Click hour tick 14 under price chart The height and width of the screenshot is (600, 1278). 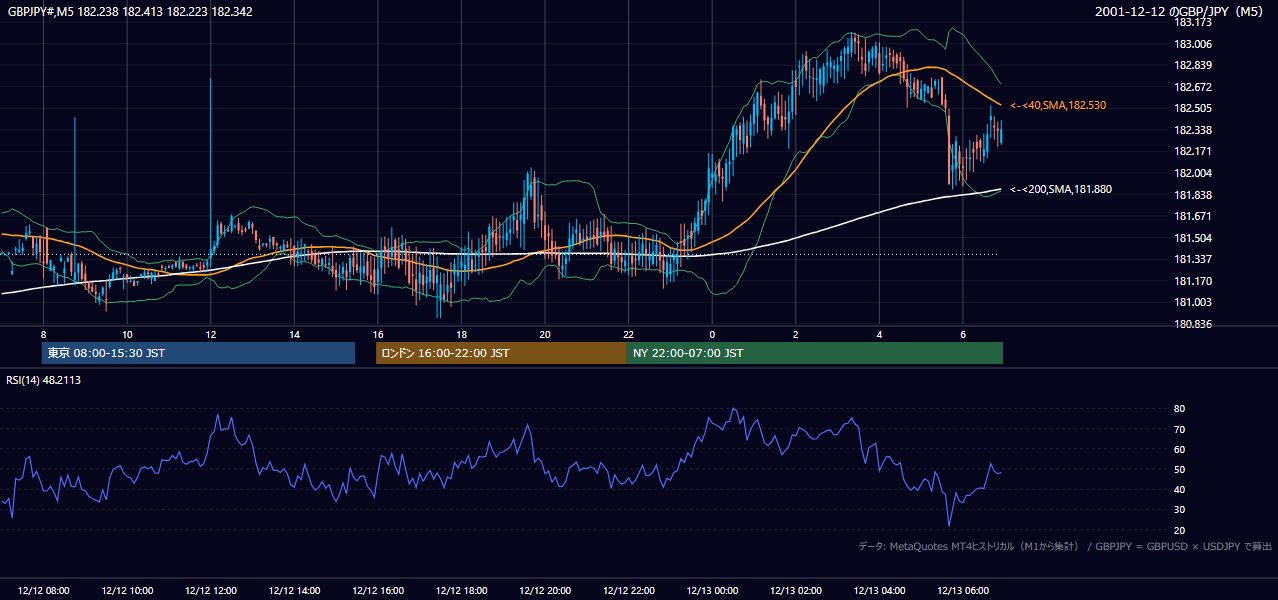pyautogui.click(x=295, y=334)
